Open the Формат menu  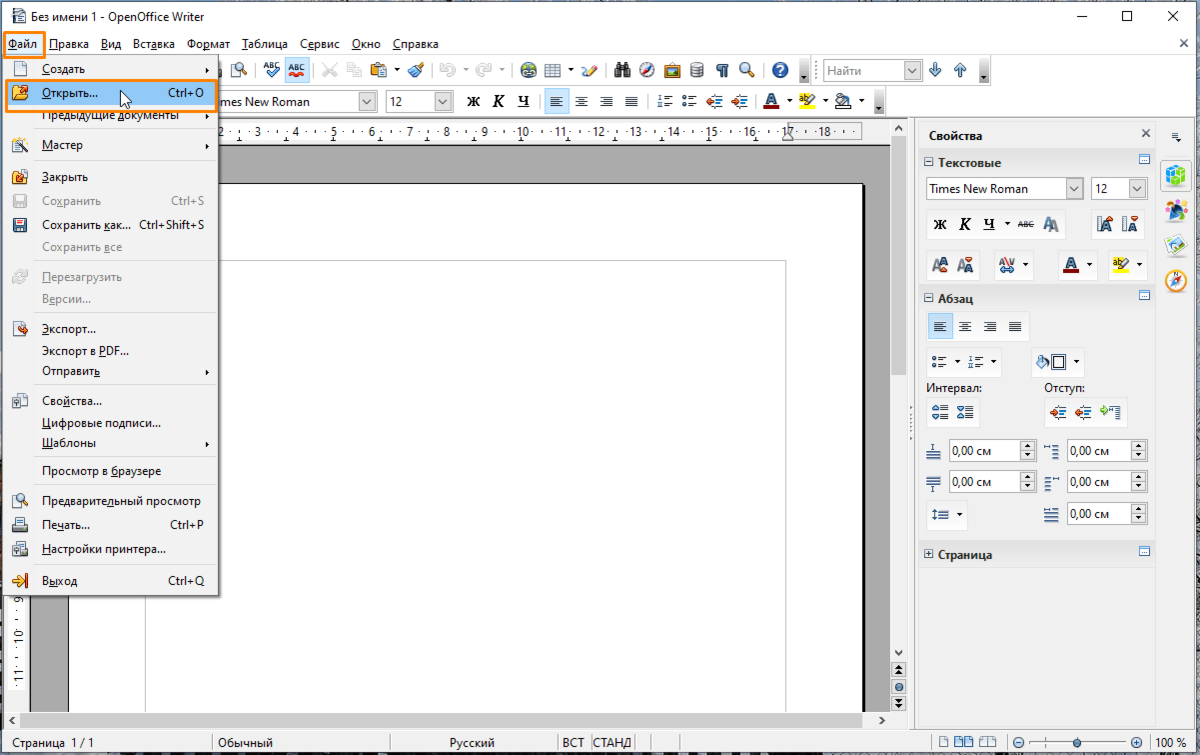208,44
